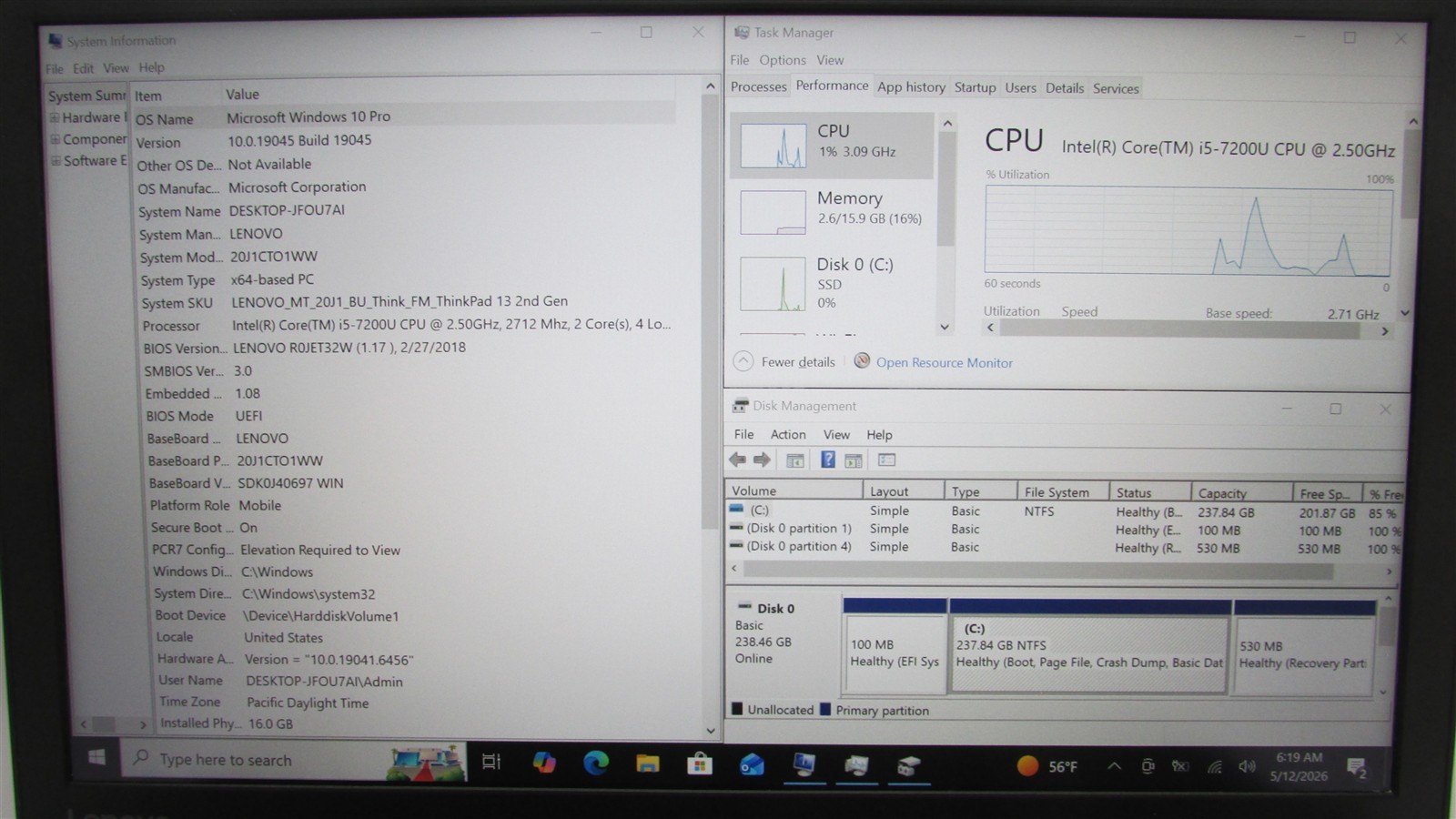This screenshot has width=1456, height=819.
Task: Open Disk Management Action menu
Action: point(788,435)
